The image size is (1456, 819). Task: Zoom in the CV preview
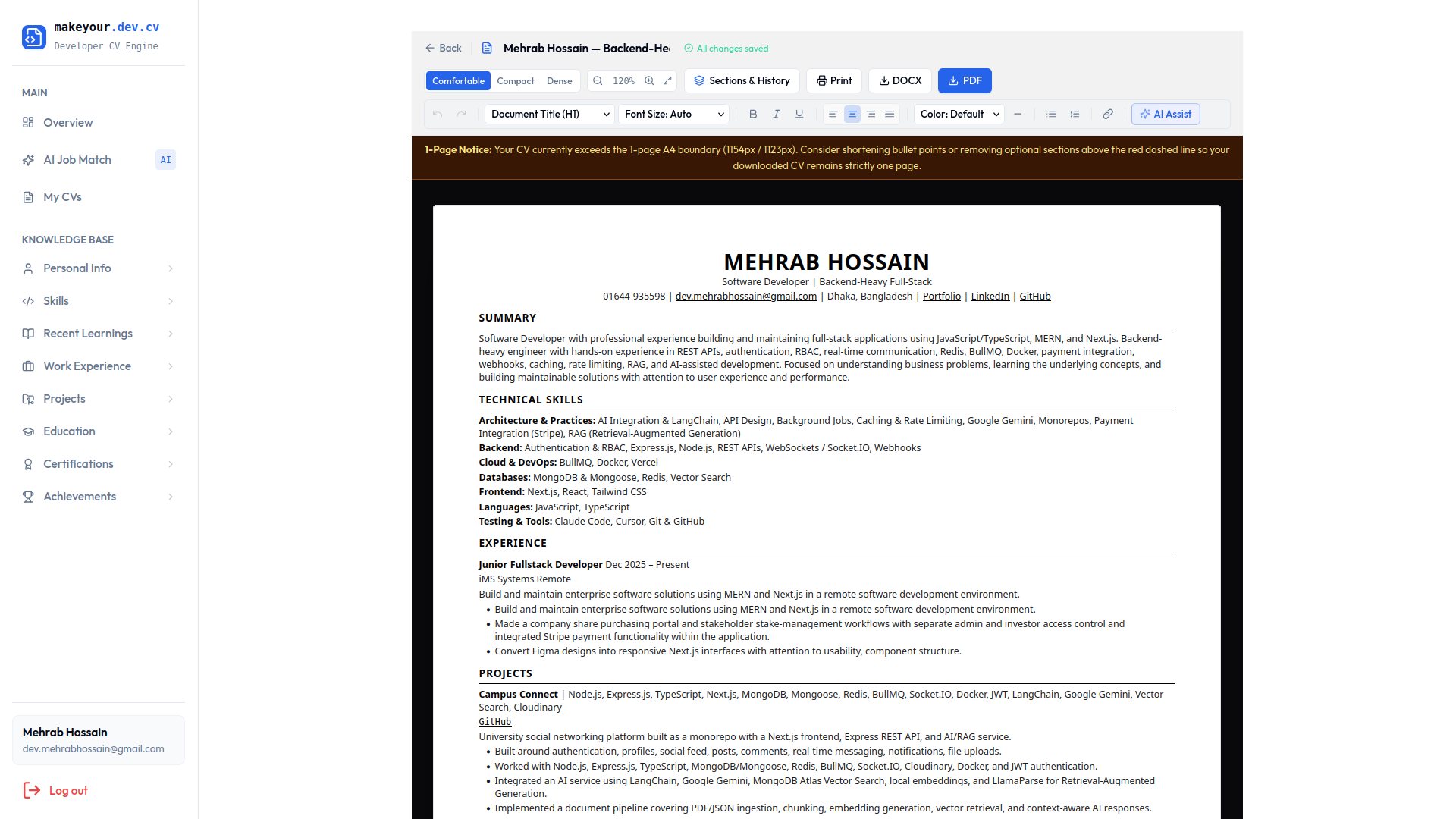click(649, 81)
